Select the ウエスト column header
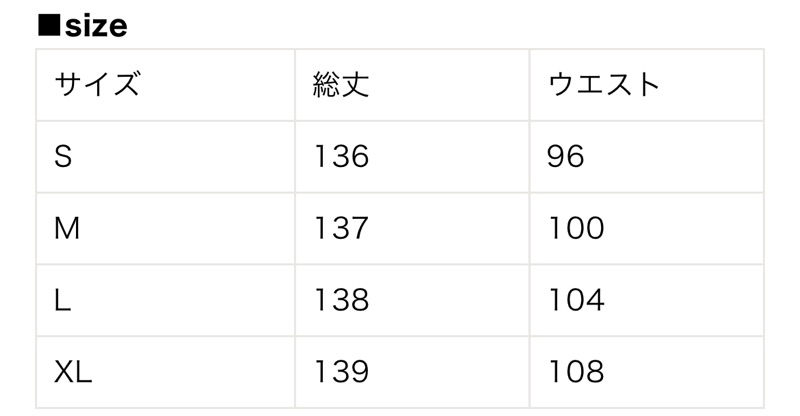800x416 pixels. (x=604, y=84)
